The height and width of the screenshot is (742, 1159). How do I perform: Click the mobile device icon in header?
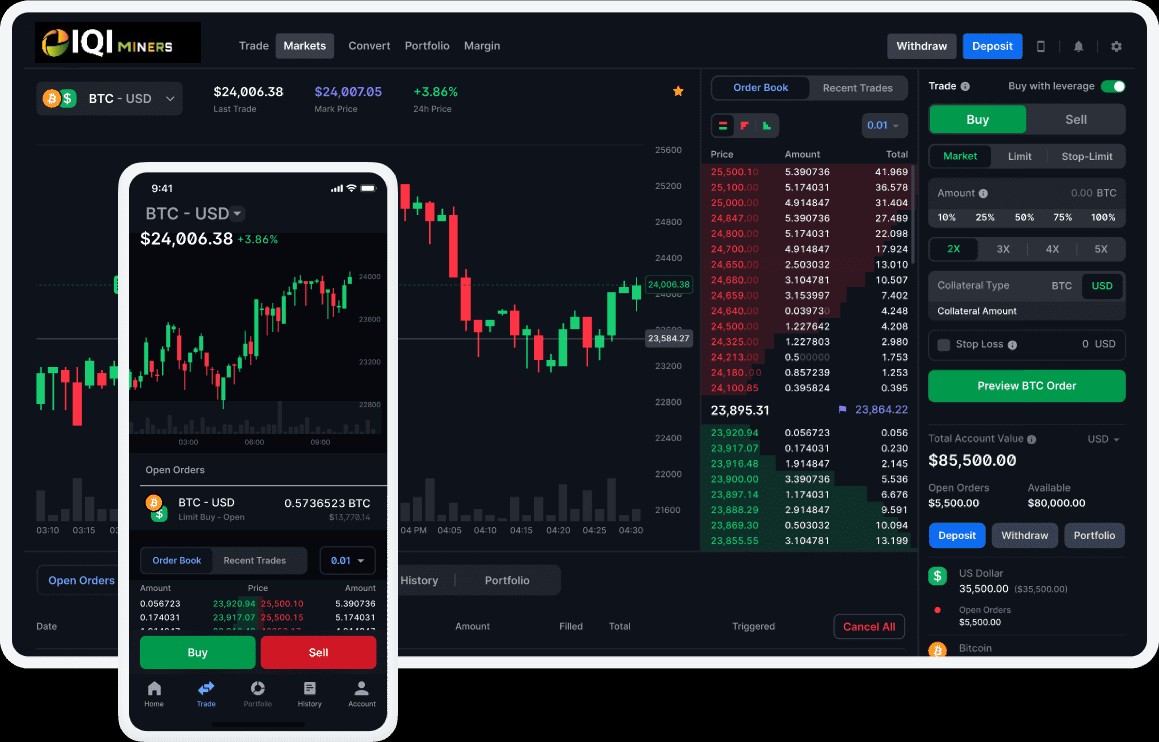[x=1041, y=47]
